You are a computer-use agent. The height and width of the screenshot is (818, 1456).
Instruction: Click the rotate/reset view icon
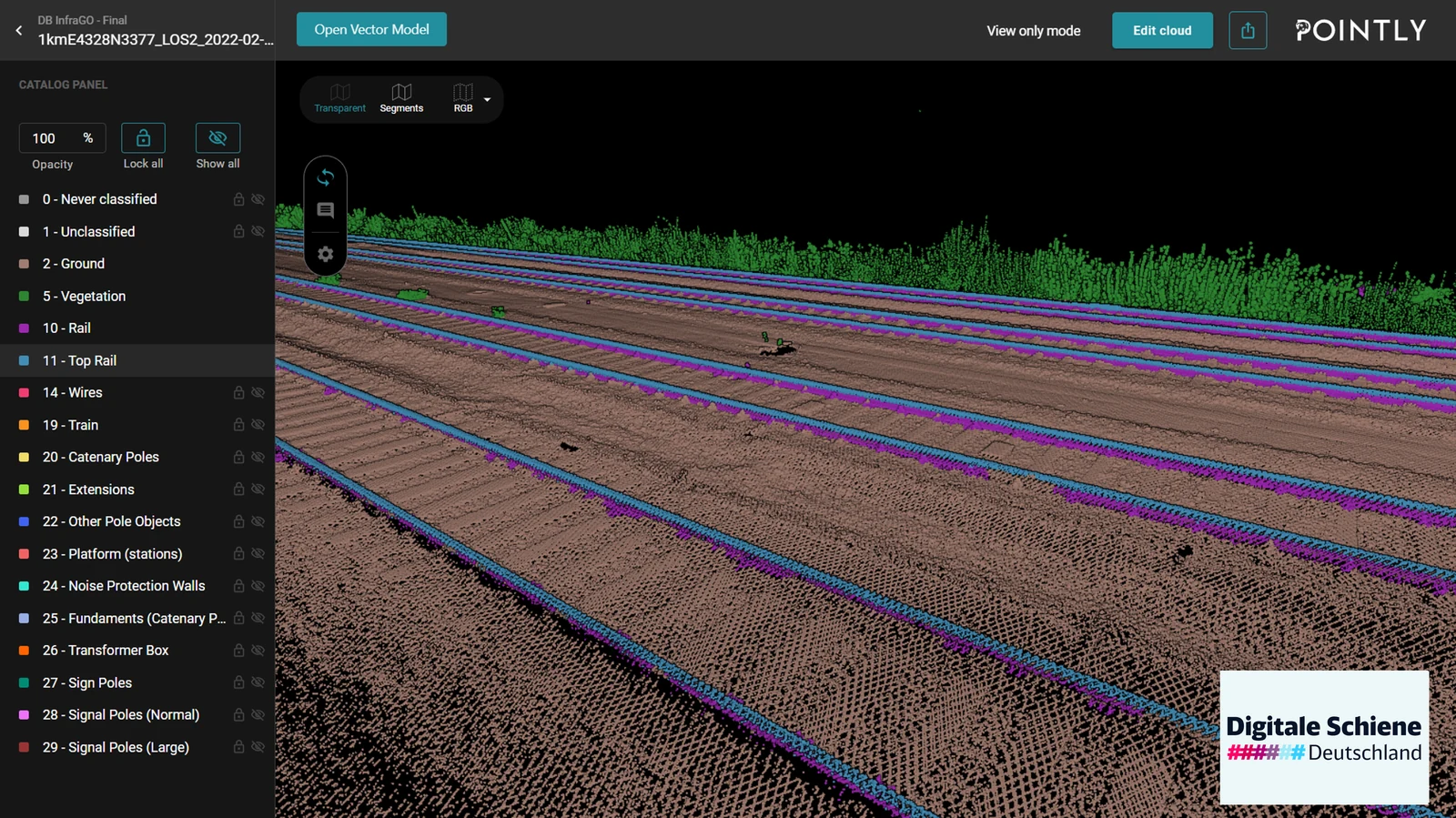point(325,177)
